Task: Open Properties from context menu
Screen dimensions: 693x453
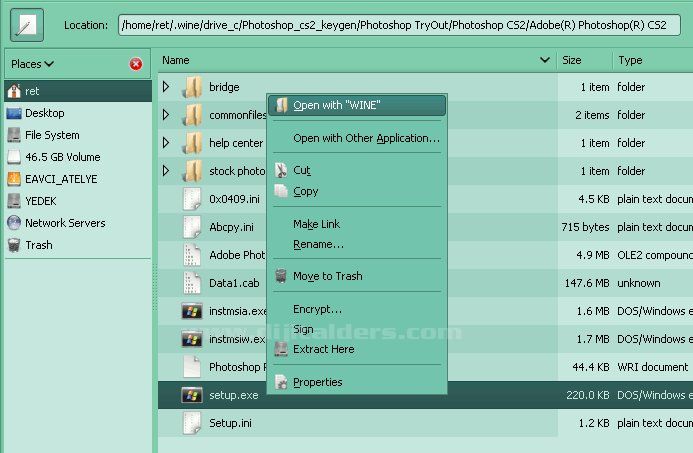Action: click(x=357, y=382)
